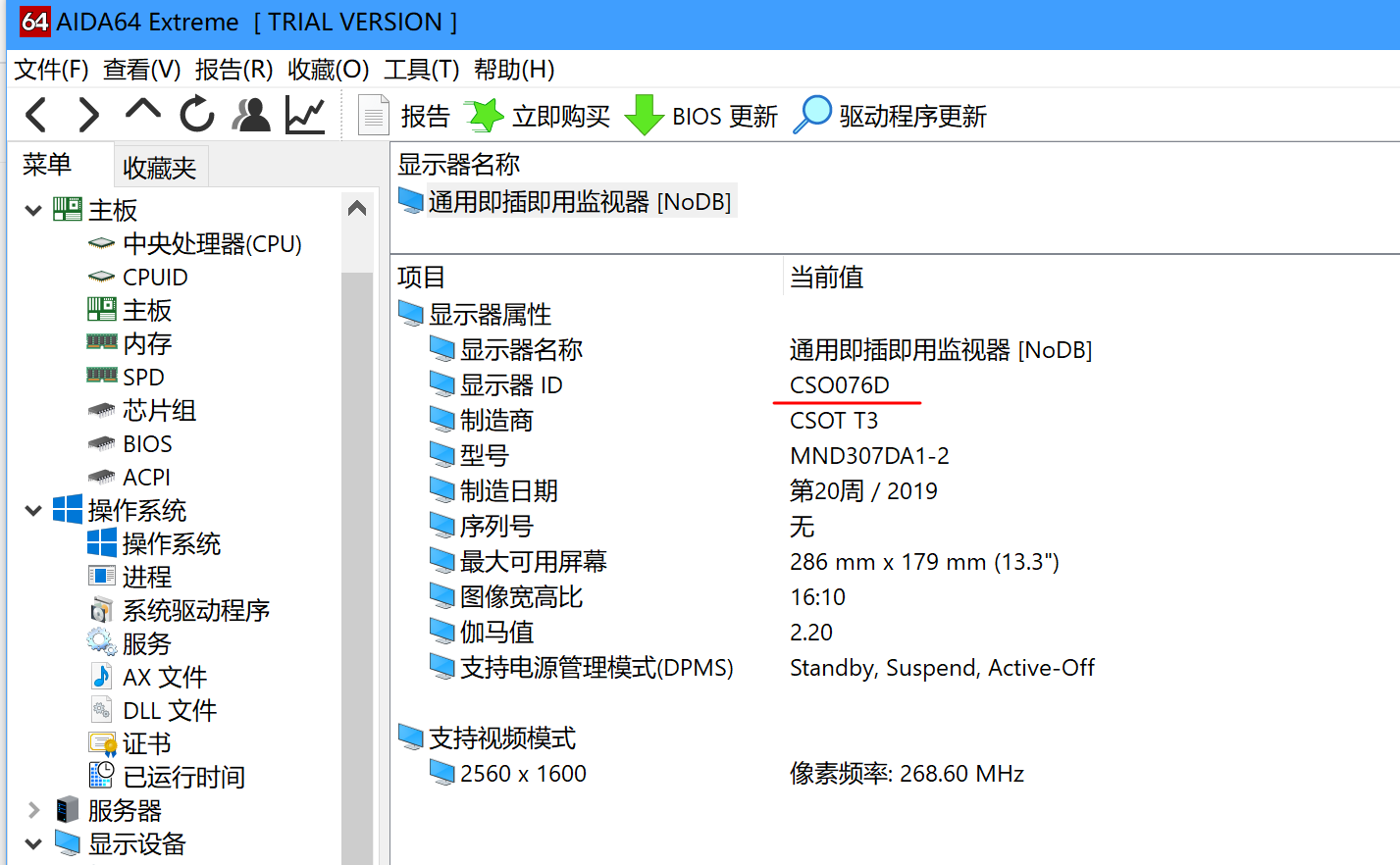Viewport: 1400px width, 865px height.
Task: Collapse the 主板 tree node
Action: 32,209
